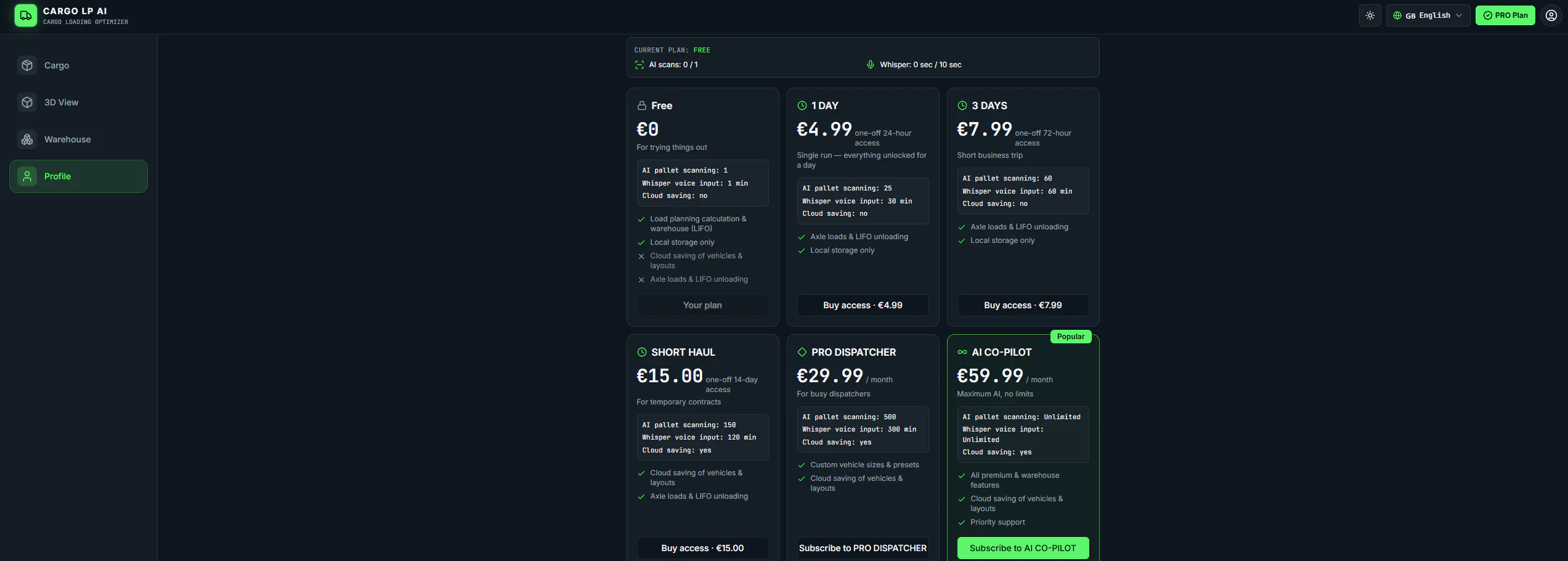
Task: Navigate to the Warehouse section
Action: tap(78, 139)
